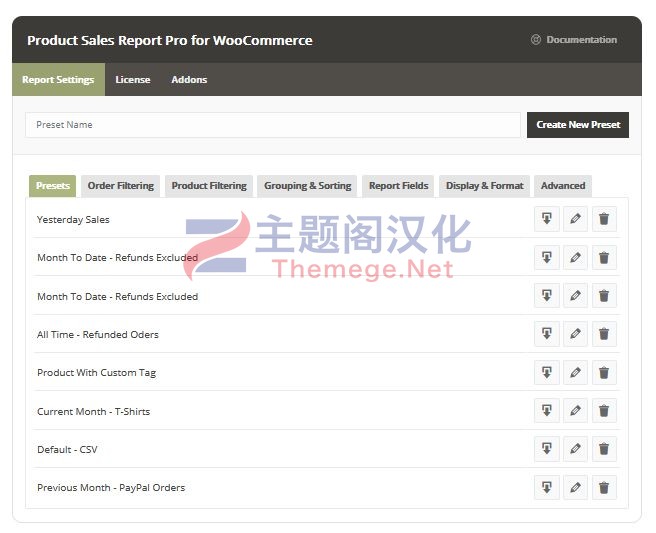Open the Documentation link
This screenshot has width=656, height=533.
[574, 40]
